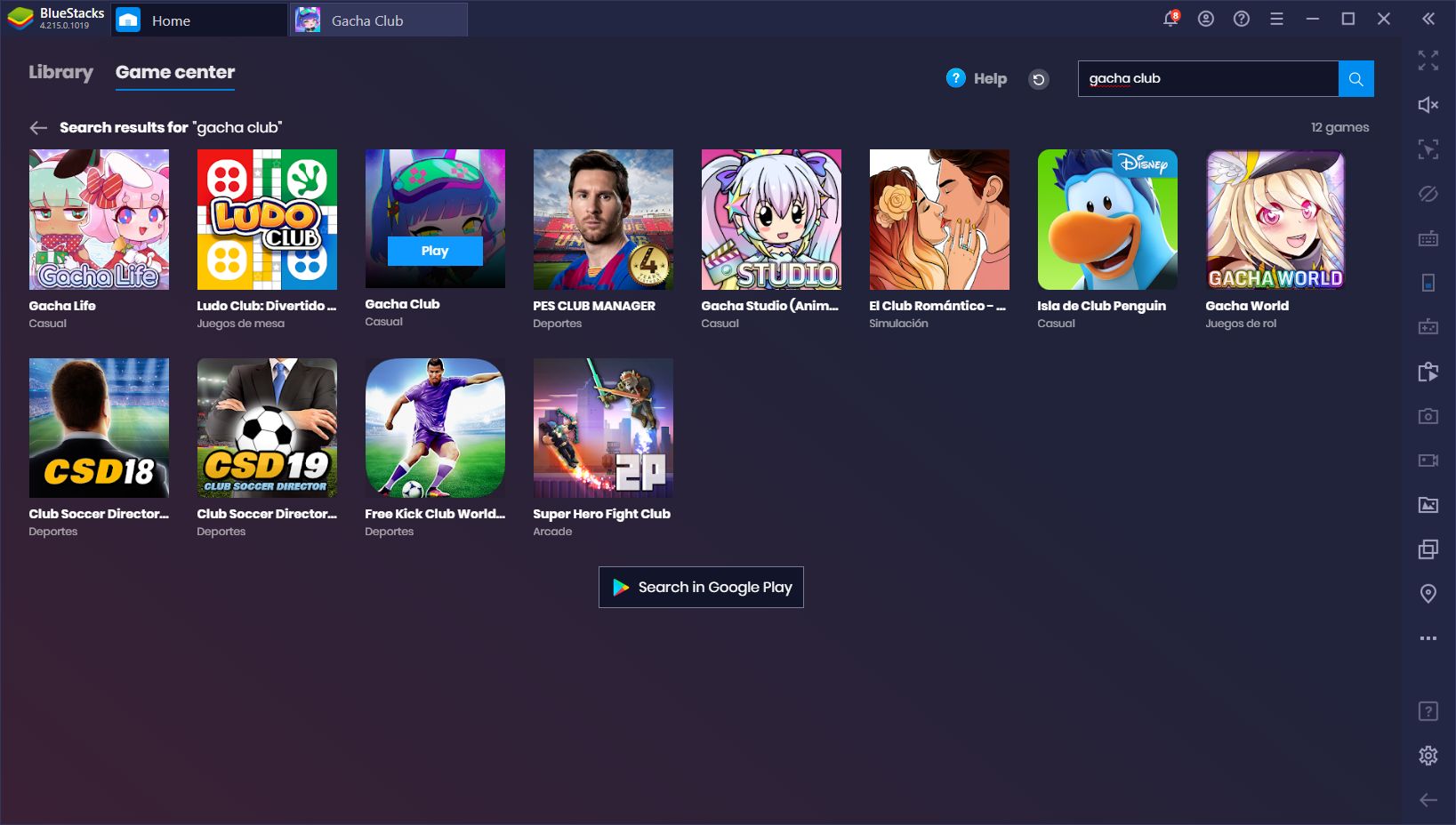Click the Gacha World title text

click(1247, 306)
